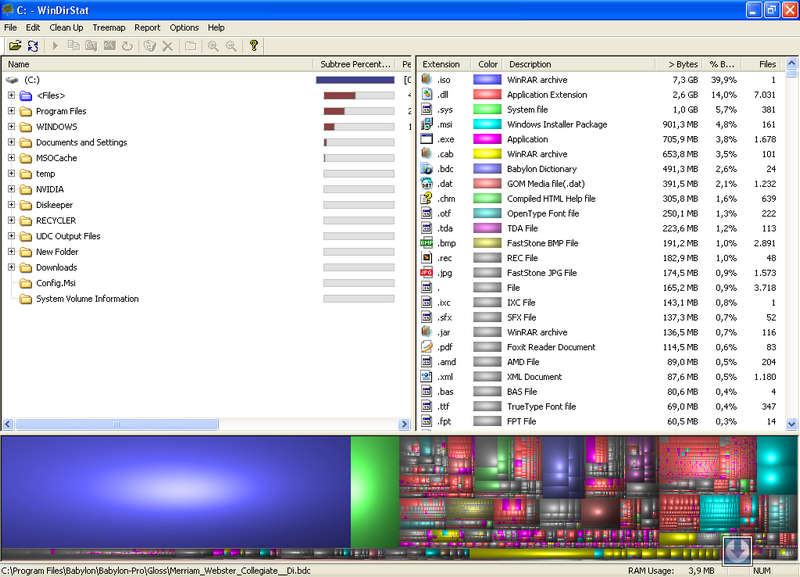Open the File menu

tap(10, 28)
